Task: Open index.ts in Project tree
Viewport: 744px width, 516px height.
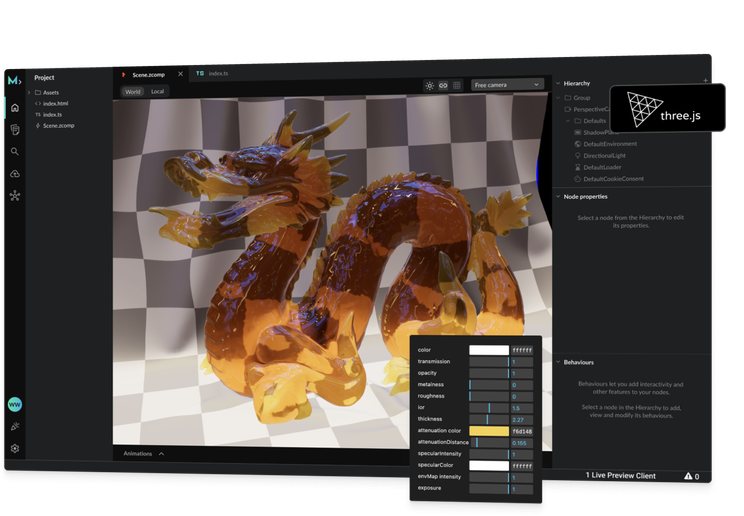Action: coord(52,114)
